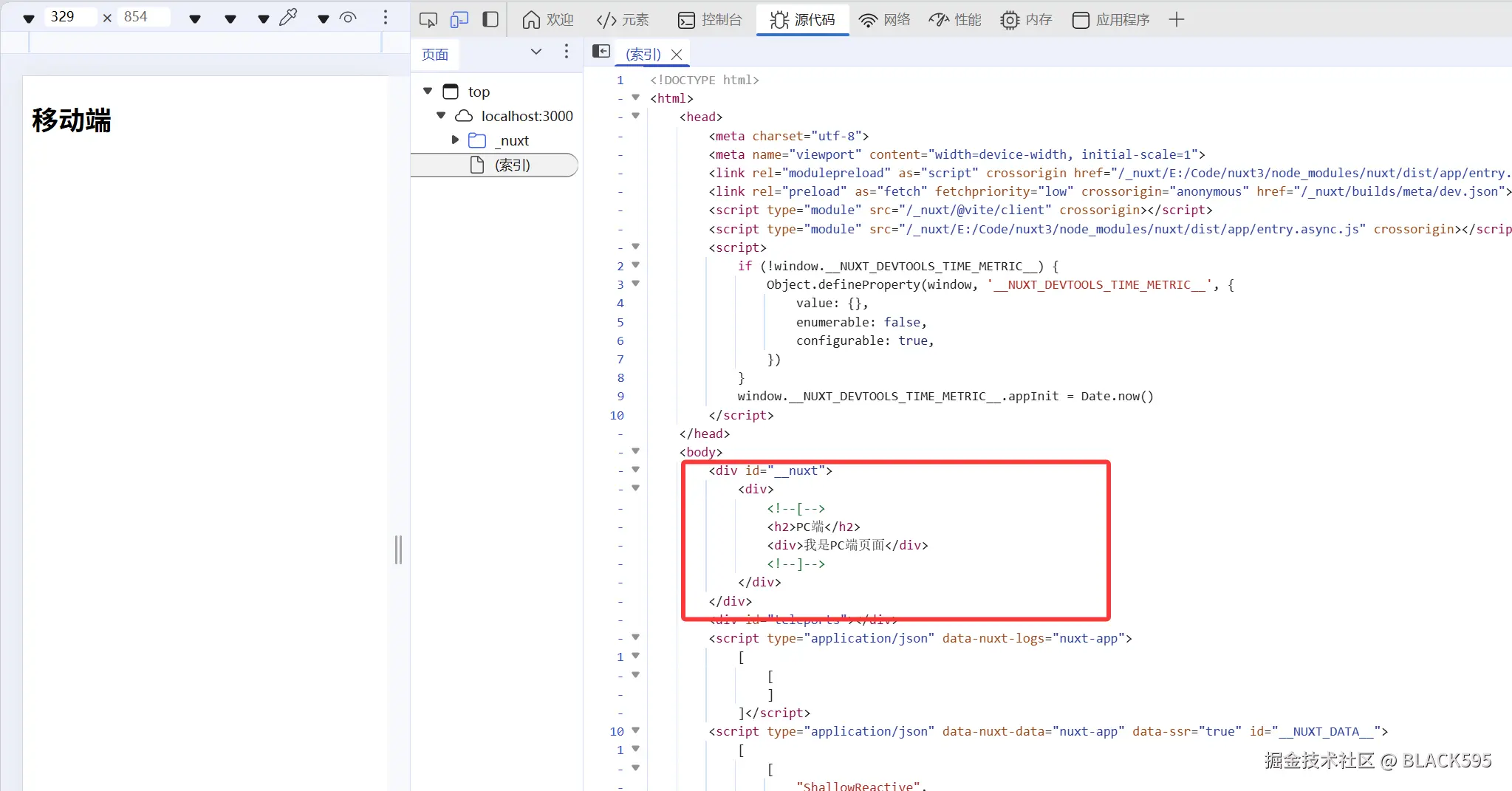Click the 'value: {},' code line
Image resolution: width=1512 pixels, height=791 pixels.
[x=832, y=303]
